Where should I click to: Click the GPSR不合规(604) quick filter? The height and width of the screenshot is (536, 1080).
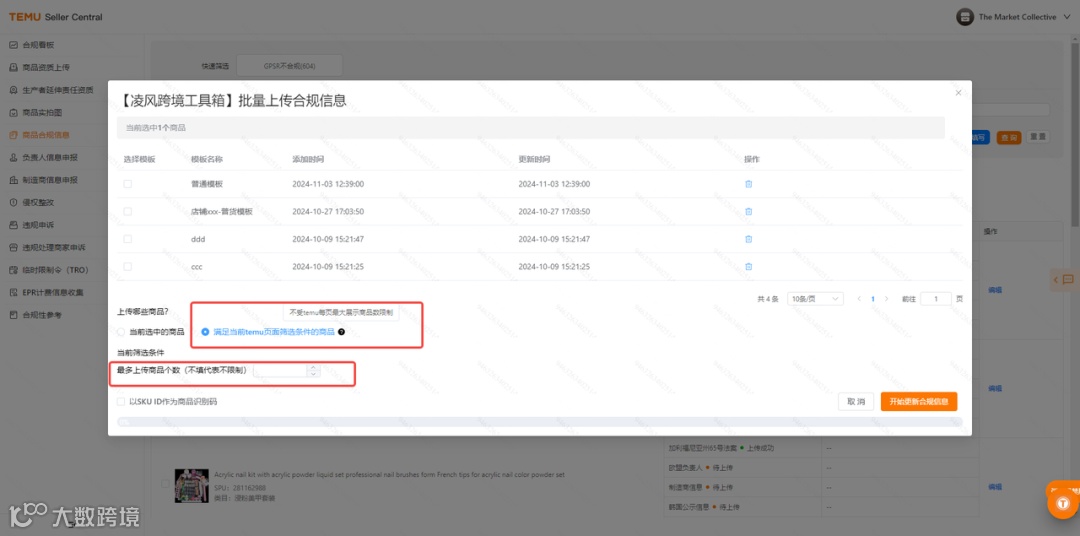click(289, 66)
